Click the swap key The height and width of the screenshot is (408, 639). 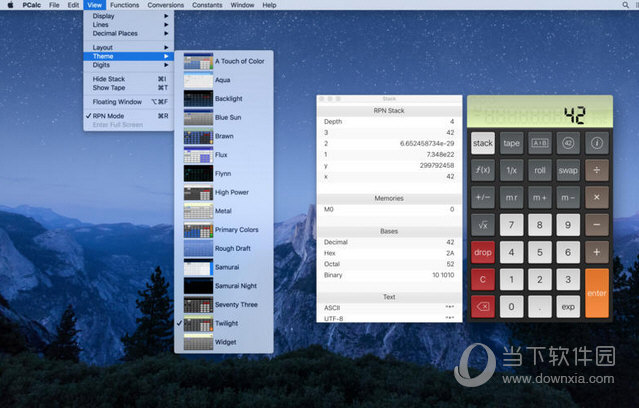568,170
